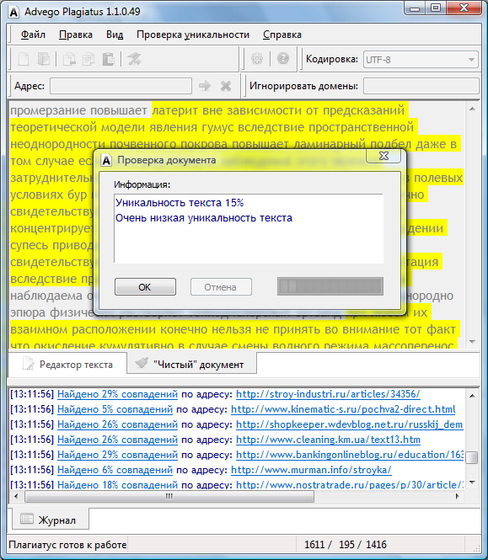Click the Paste clipboard toolbar icon
Screen dimensions: 488x560
point(108,59)
